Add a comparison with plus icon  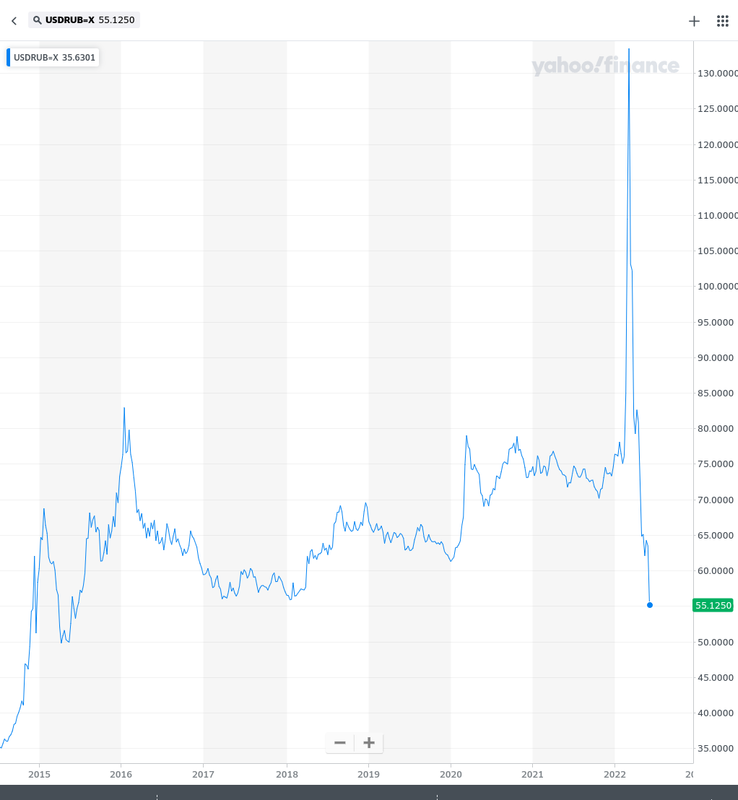pyautogui.click(x=694, y=21)
